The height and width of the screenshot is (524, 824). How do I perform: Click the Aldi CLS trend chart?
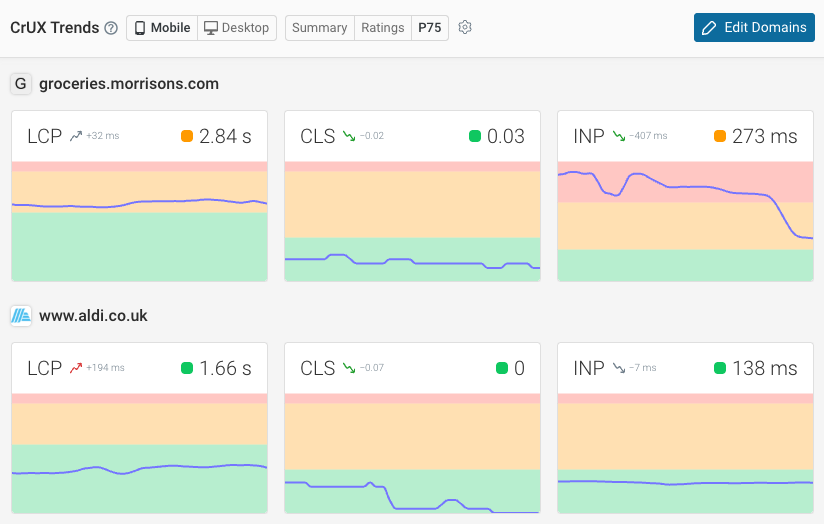click(413, 453)
